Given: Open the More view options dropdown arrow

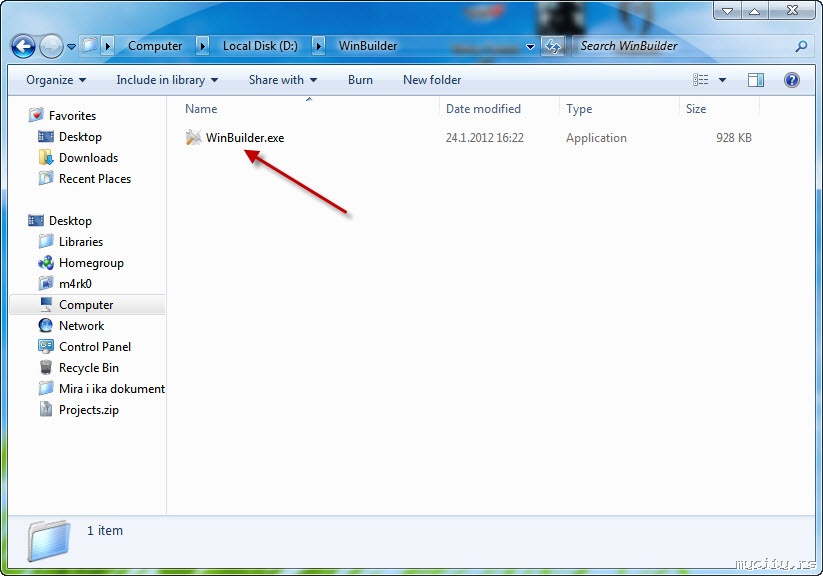Looking at the screenshot, I should [x=722, y=80].
